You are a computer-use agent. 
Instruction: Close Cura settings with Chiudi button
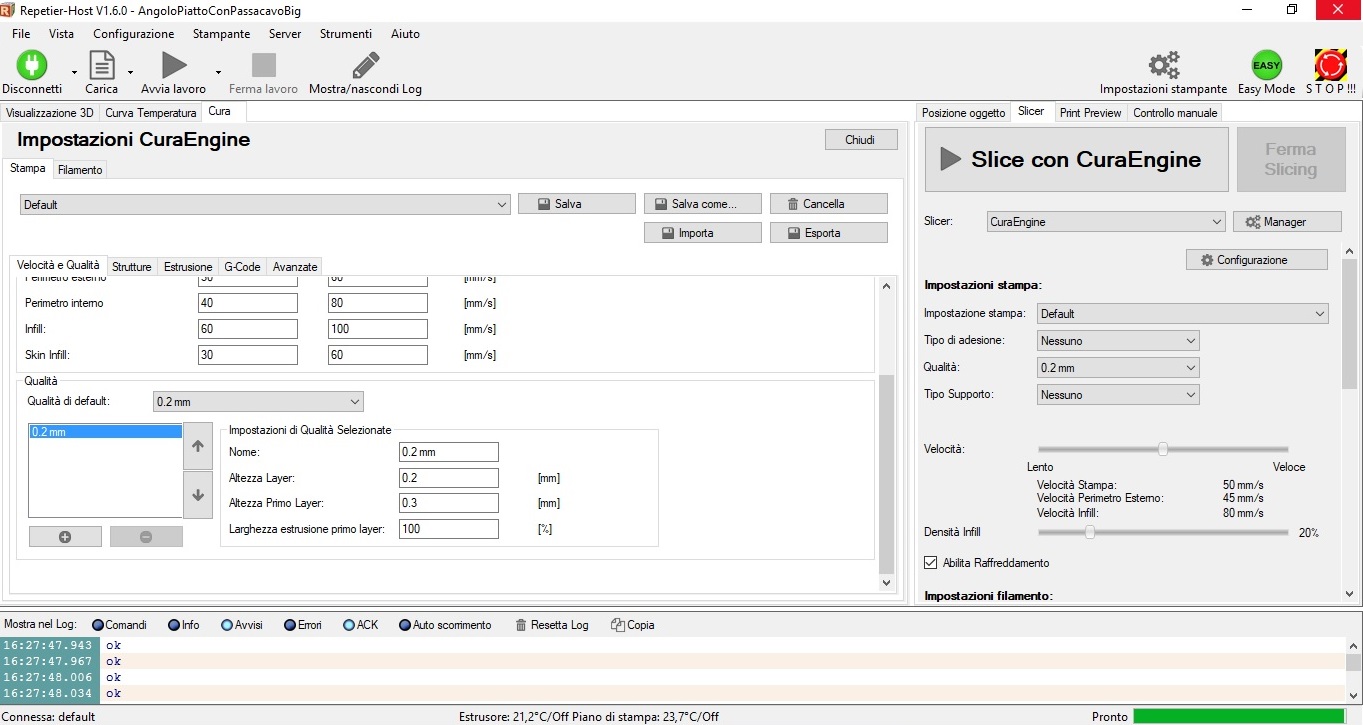(861, 140)
